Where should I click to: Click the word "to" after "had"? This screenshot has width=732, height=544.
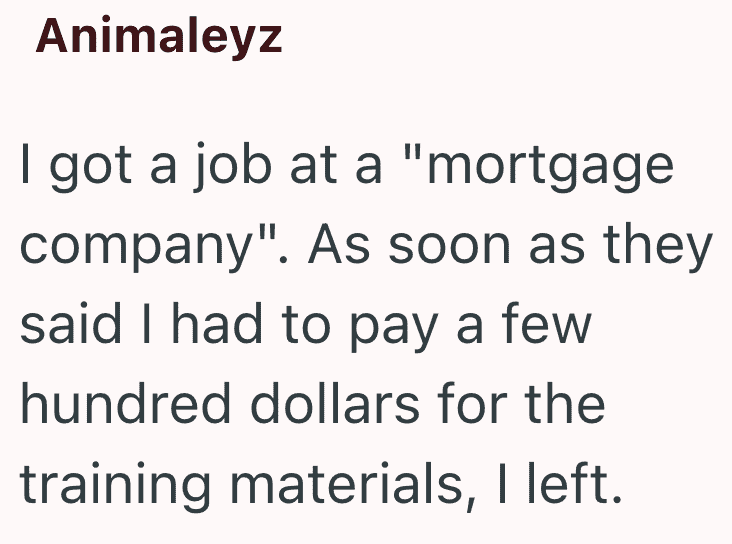tap(306, 325)
